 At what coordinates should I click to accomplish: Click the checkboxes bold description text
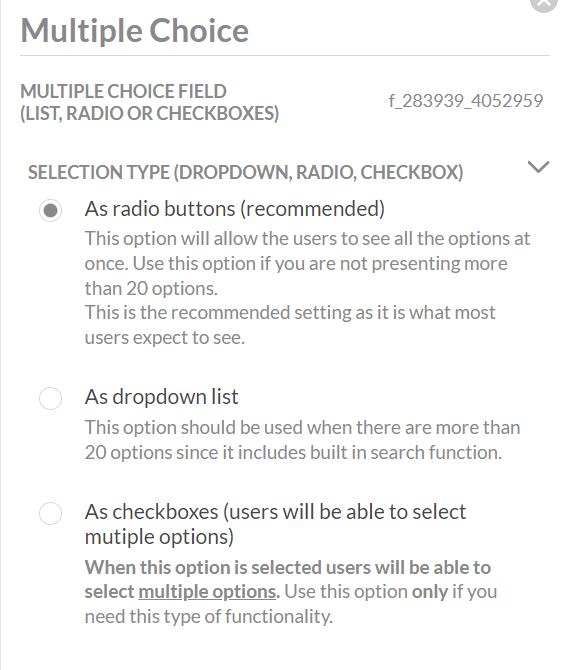[x=288, y=579]
